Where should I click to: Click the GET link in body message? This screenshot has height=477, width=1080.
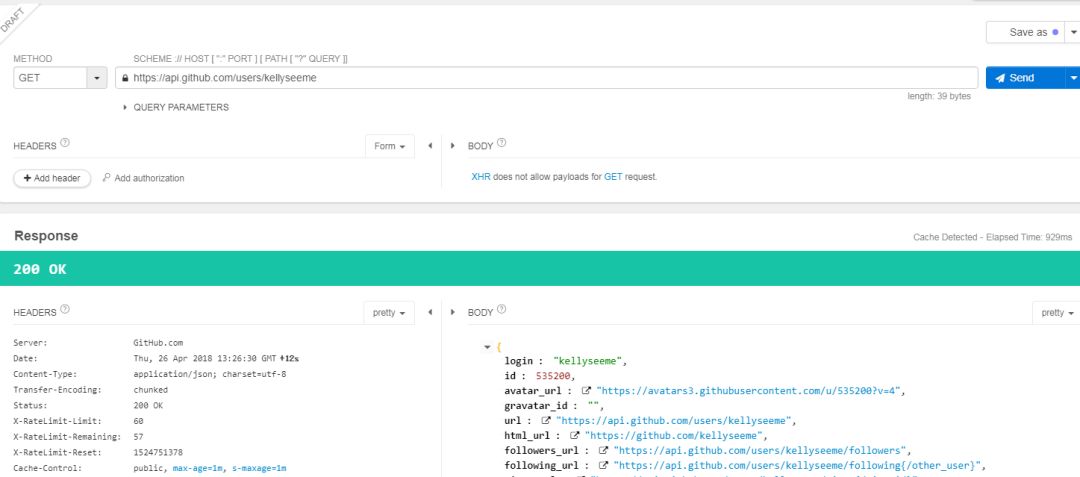613,177
